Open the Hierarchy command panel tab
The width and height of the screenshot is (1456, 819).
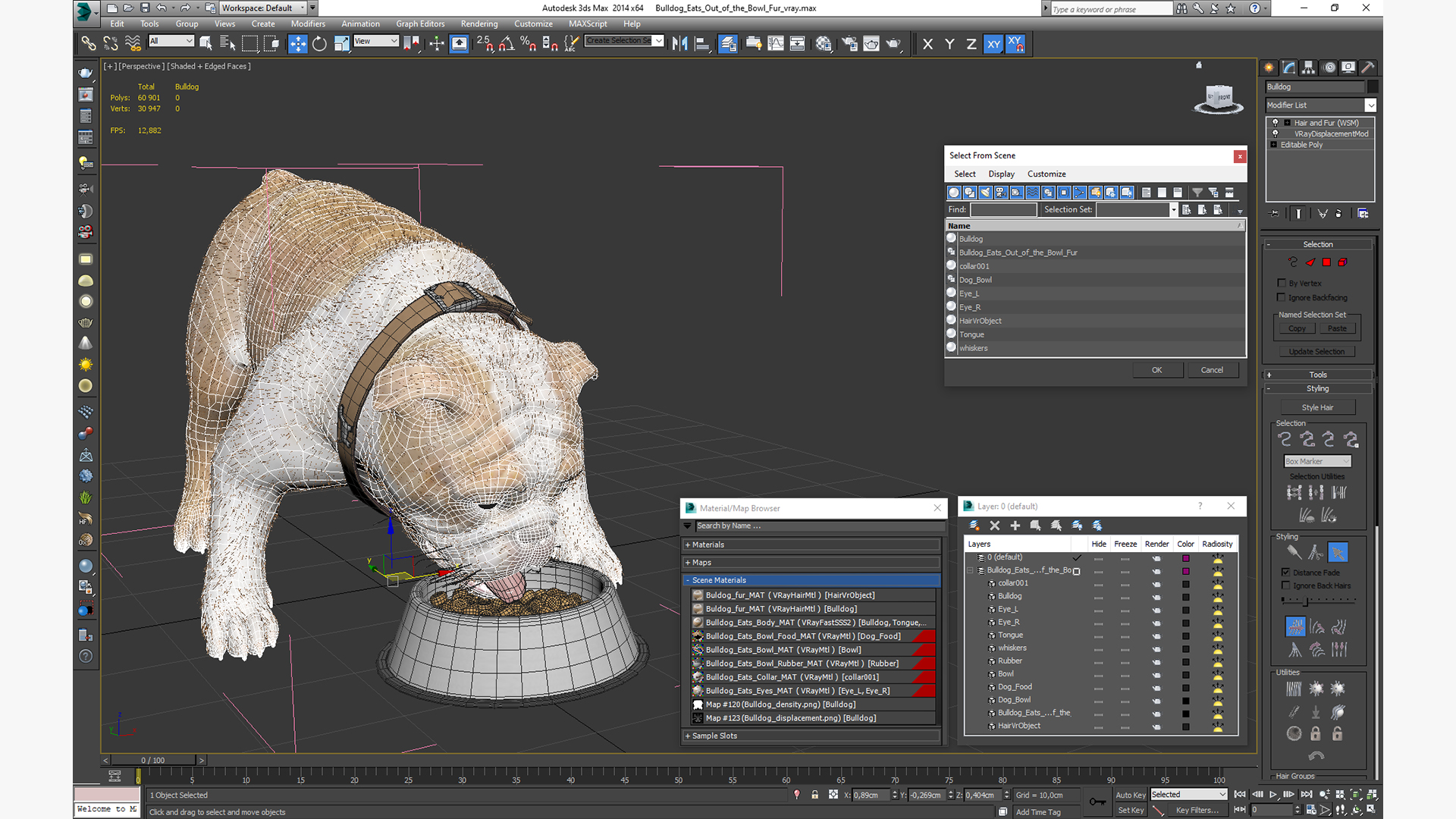(1309, 67)
